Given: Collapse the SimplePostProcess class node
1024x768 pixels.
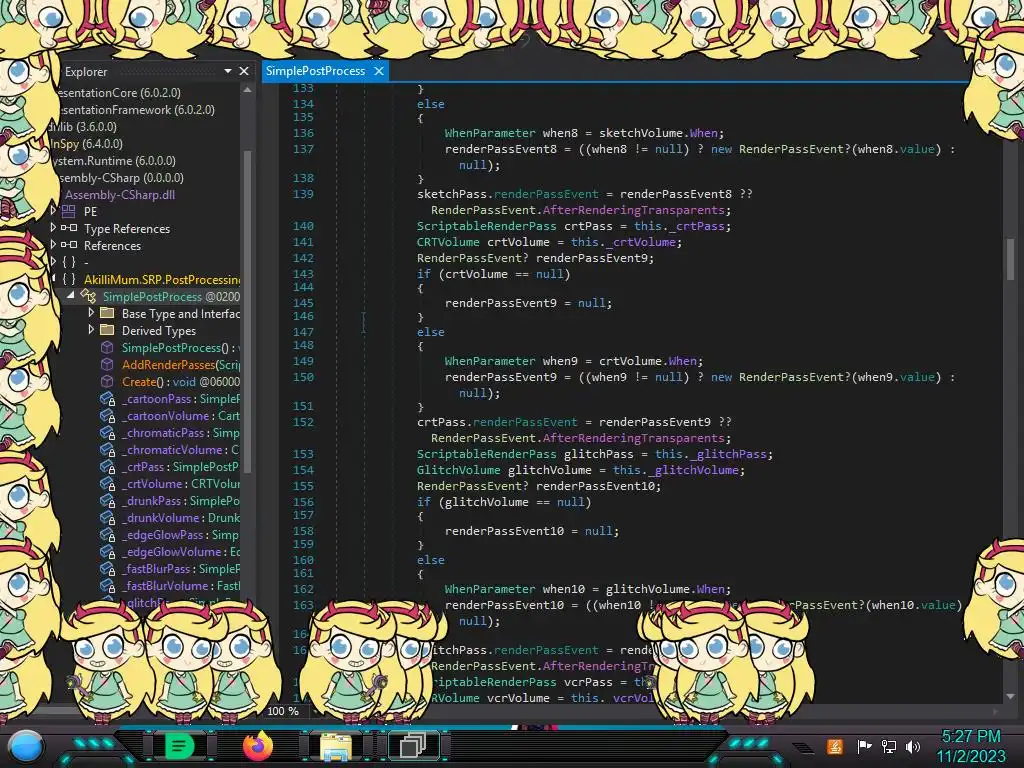Looking at the screenshot, I should 71,295.
